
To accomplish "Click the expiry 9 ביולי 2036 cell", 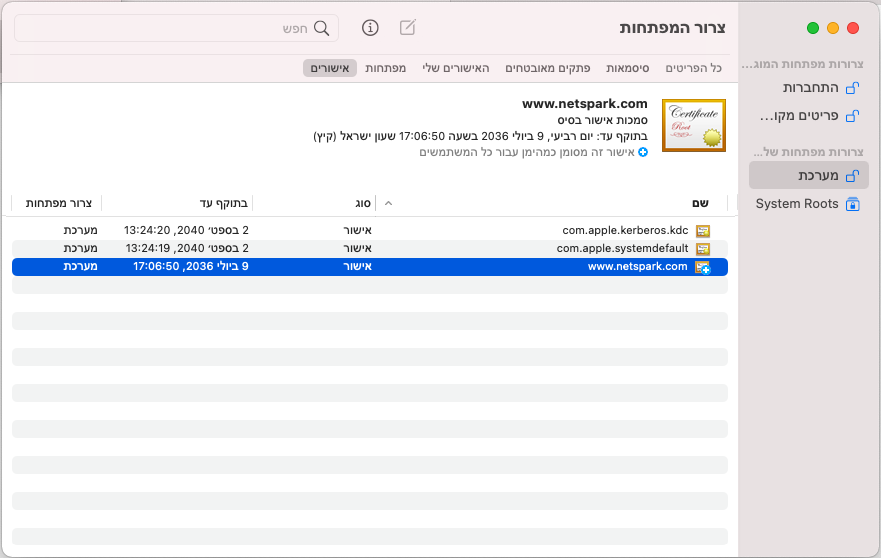I will (x=191, y=266).
